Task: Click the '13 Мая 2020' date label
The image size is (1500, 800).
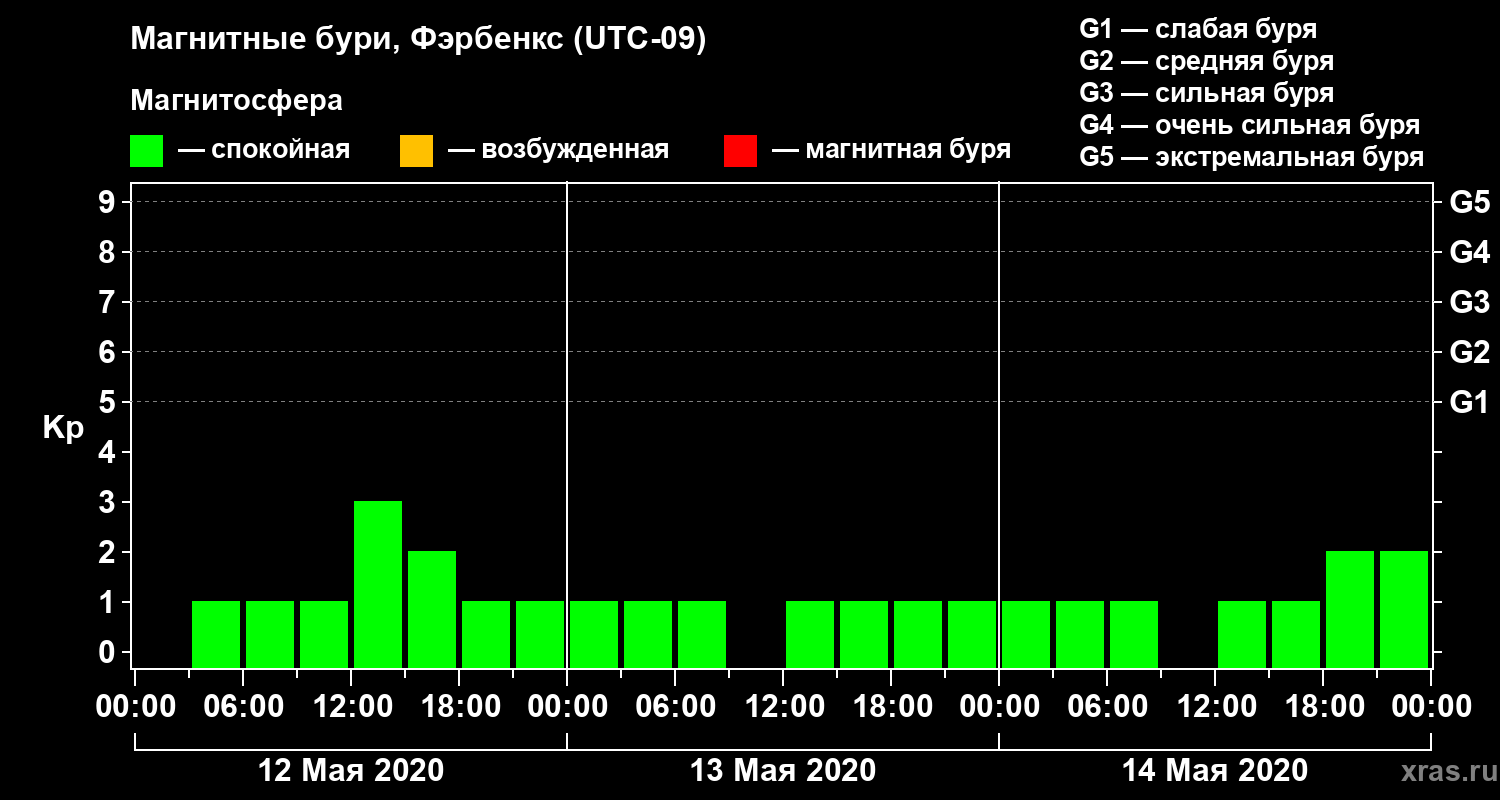Action: (x=783, y=771)
